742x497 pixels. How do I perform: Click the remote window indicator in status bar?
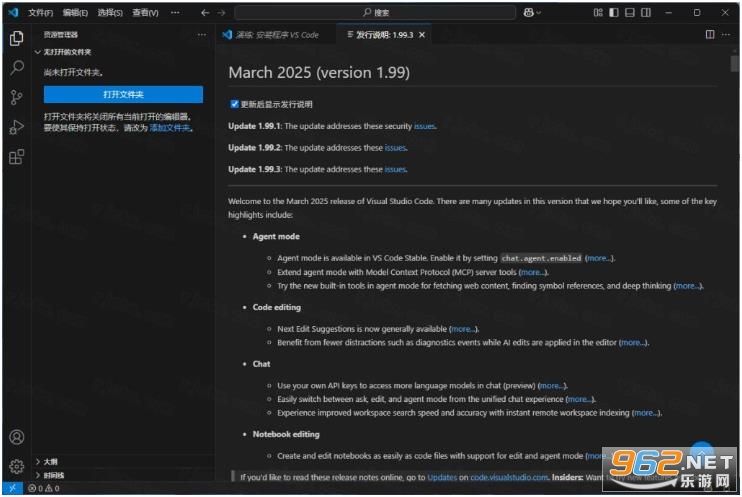[x=12, y=488]
